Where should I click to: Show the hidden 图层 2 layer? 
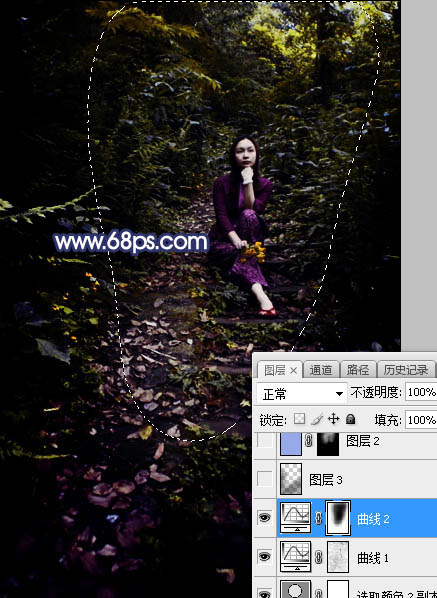click(265, 441)
